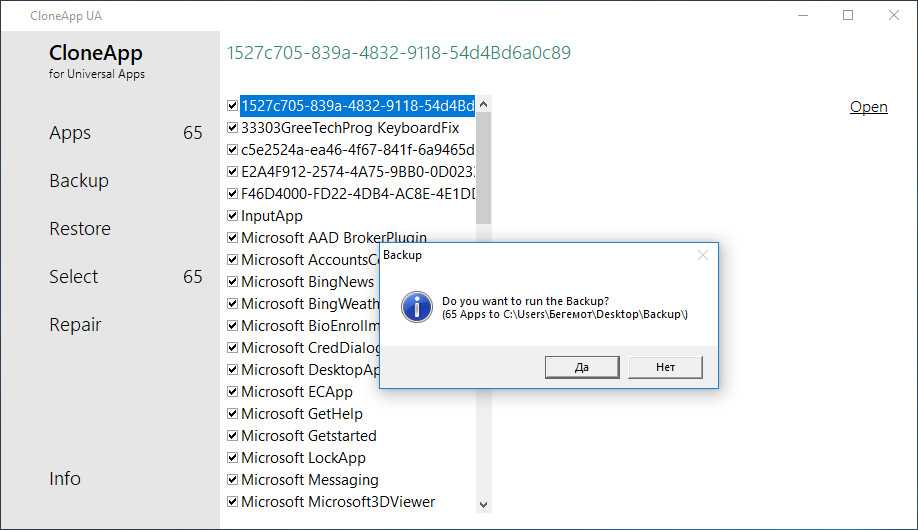Viewport: 918px width, 530px height.
Task: Click the list scroll down arrow
Action: click(484, 505)
